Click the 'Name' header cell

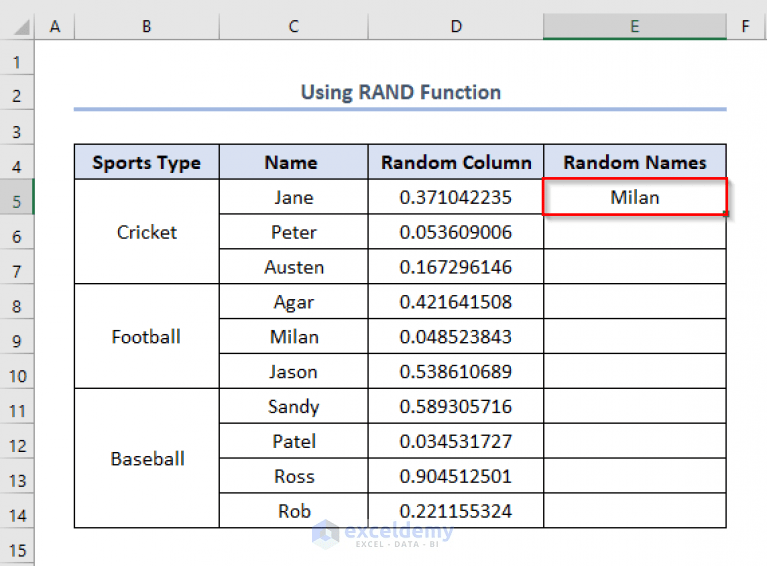293,162
